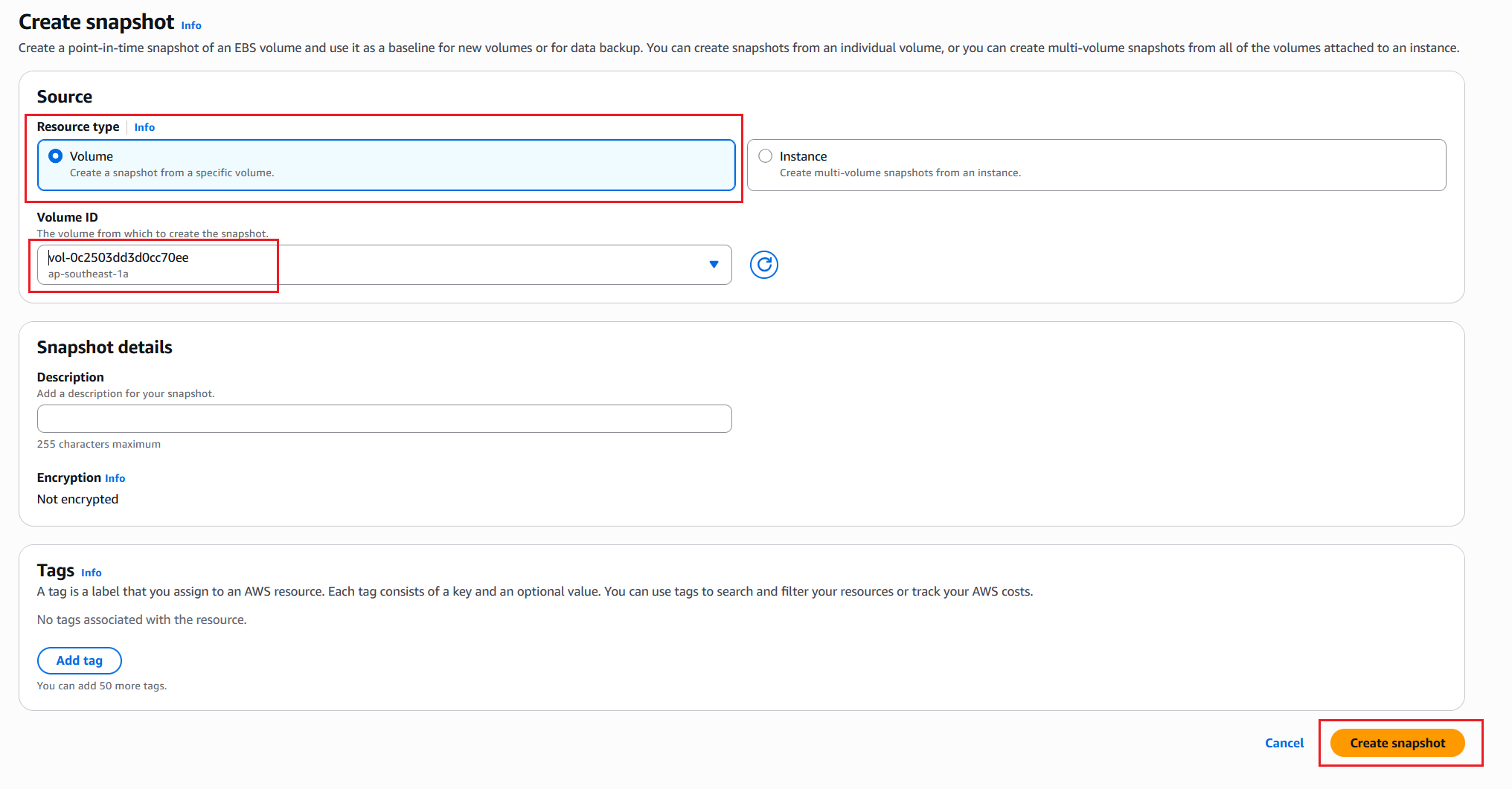This screenshot has width=1512, height=789.
Task: Click the volume ID vol-0c2503dd3d0cc70ee text
Action: (x=118, y=257)
